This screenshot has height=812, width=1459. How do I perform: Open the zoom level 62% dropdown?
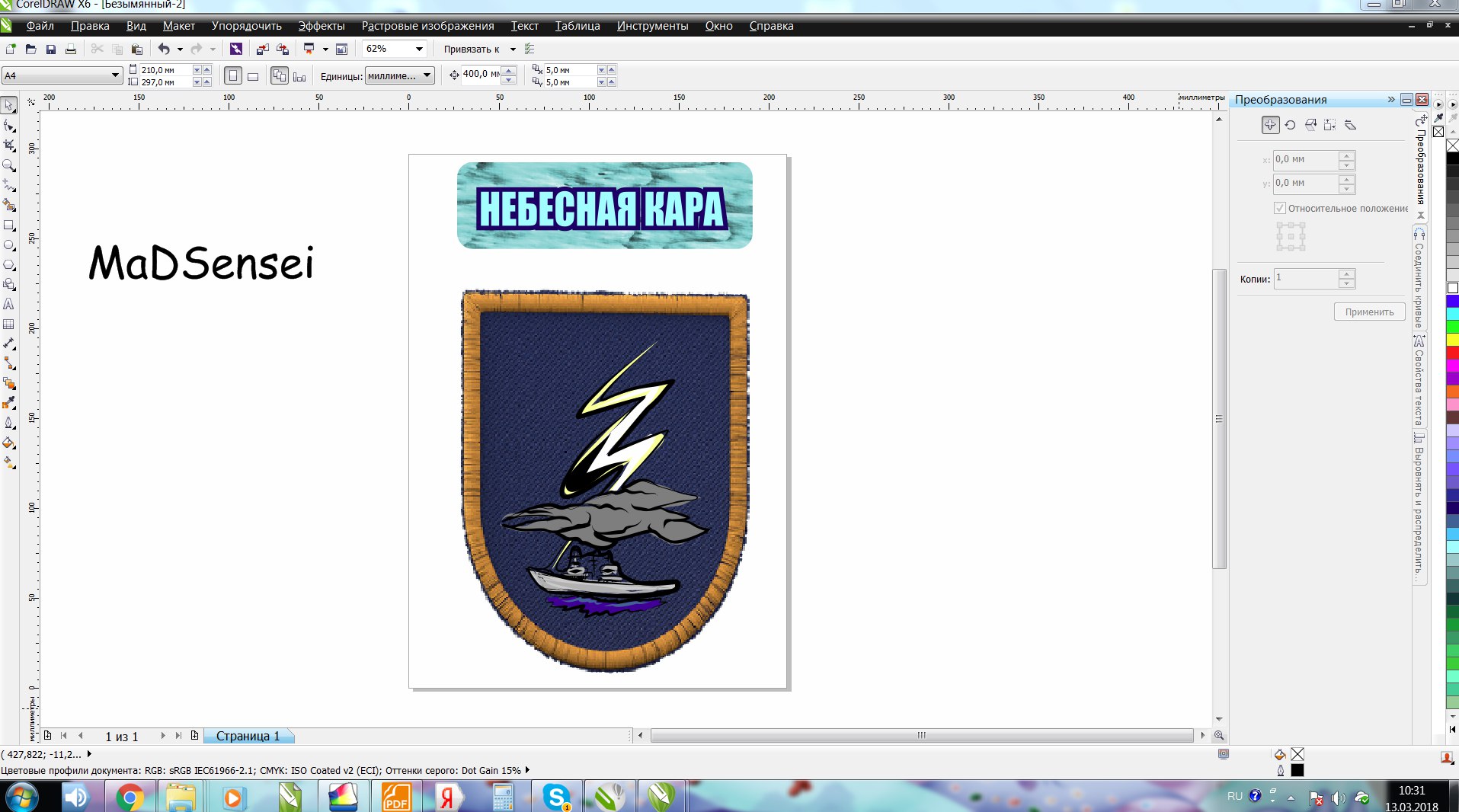pyautogui.click(x=418, y=49)
